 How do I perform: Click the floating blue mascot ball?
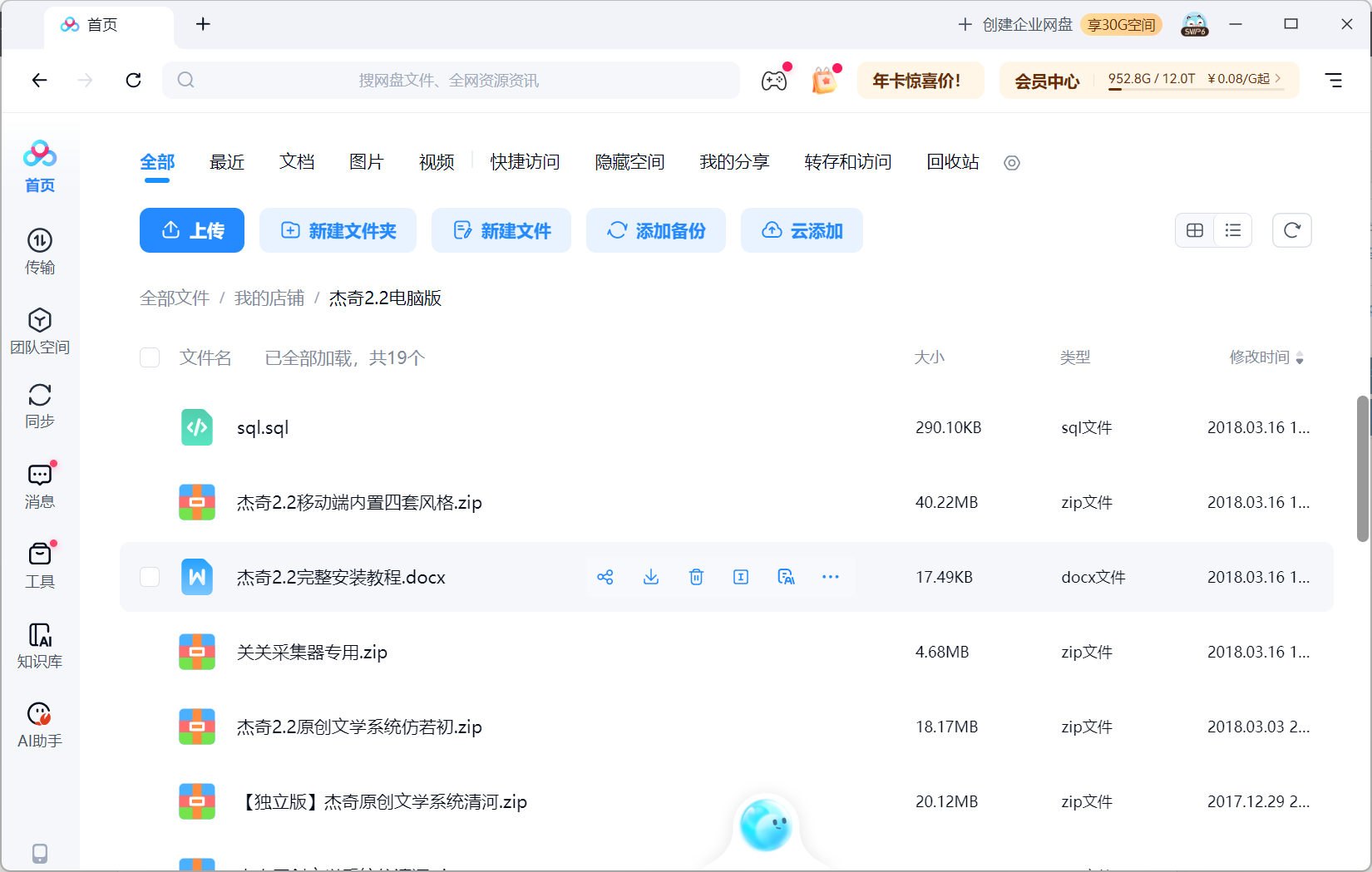(x=766, y=825)
